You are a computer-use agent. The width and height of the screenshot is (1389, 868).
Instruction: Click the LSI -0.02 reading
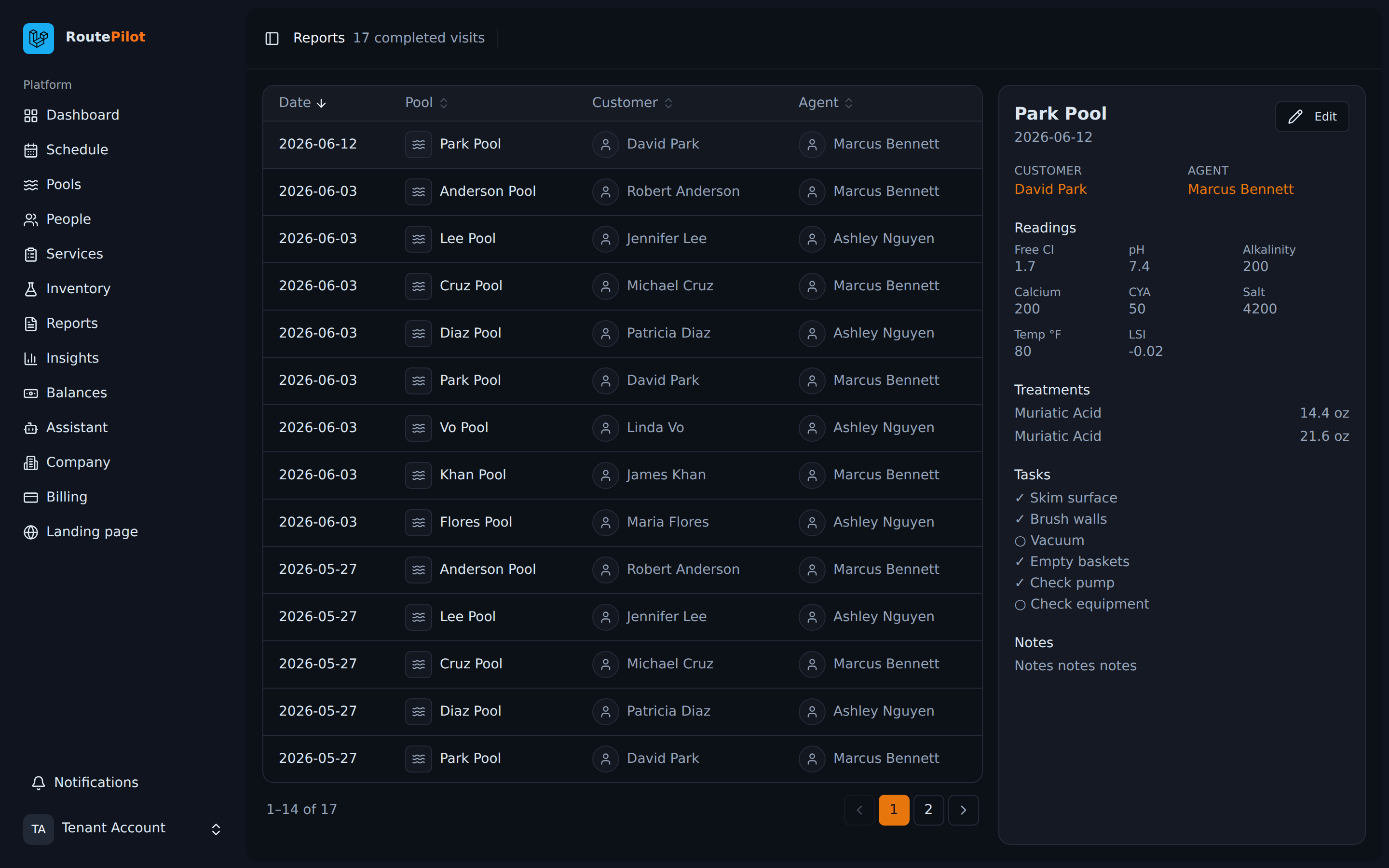click(1145, 343)
